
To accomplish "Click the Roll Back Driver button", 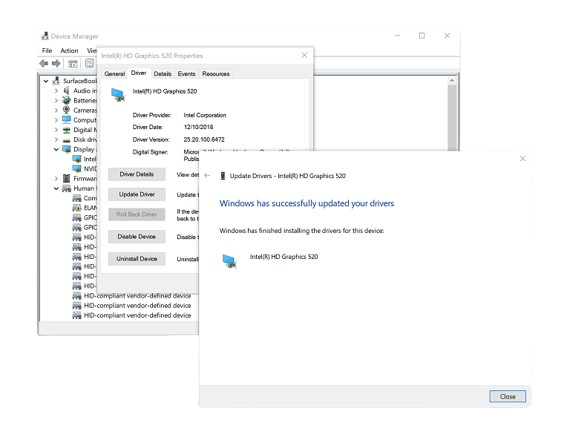I will [137, 214].
